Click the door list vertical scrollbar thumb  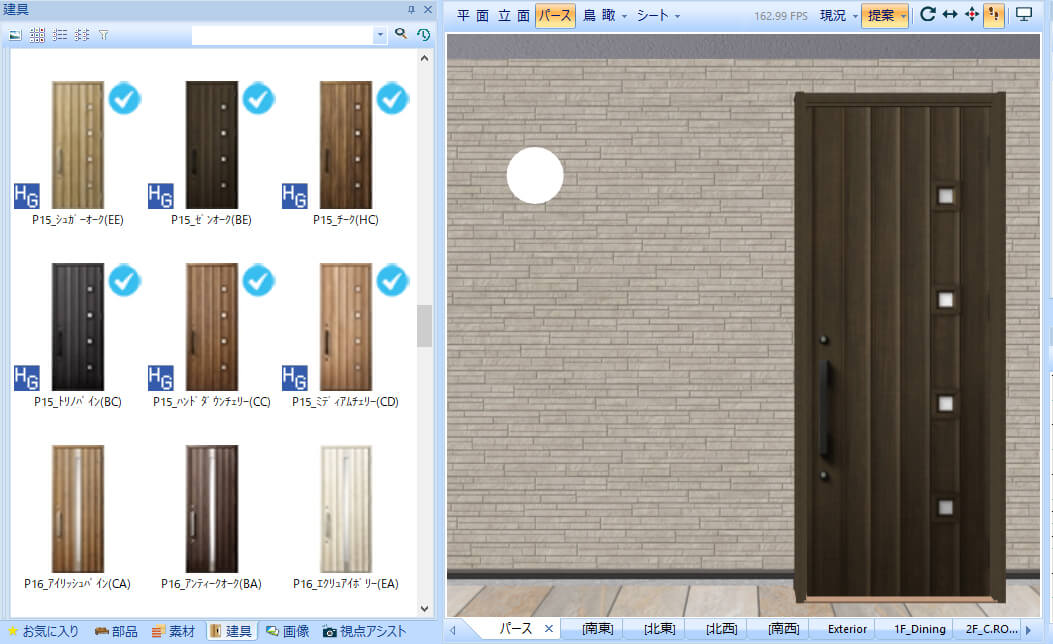click(424, 325)
